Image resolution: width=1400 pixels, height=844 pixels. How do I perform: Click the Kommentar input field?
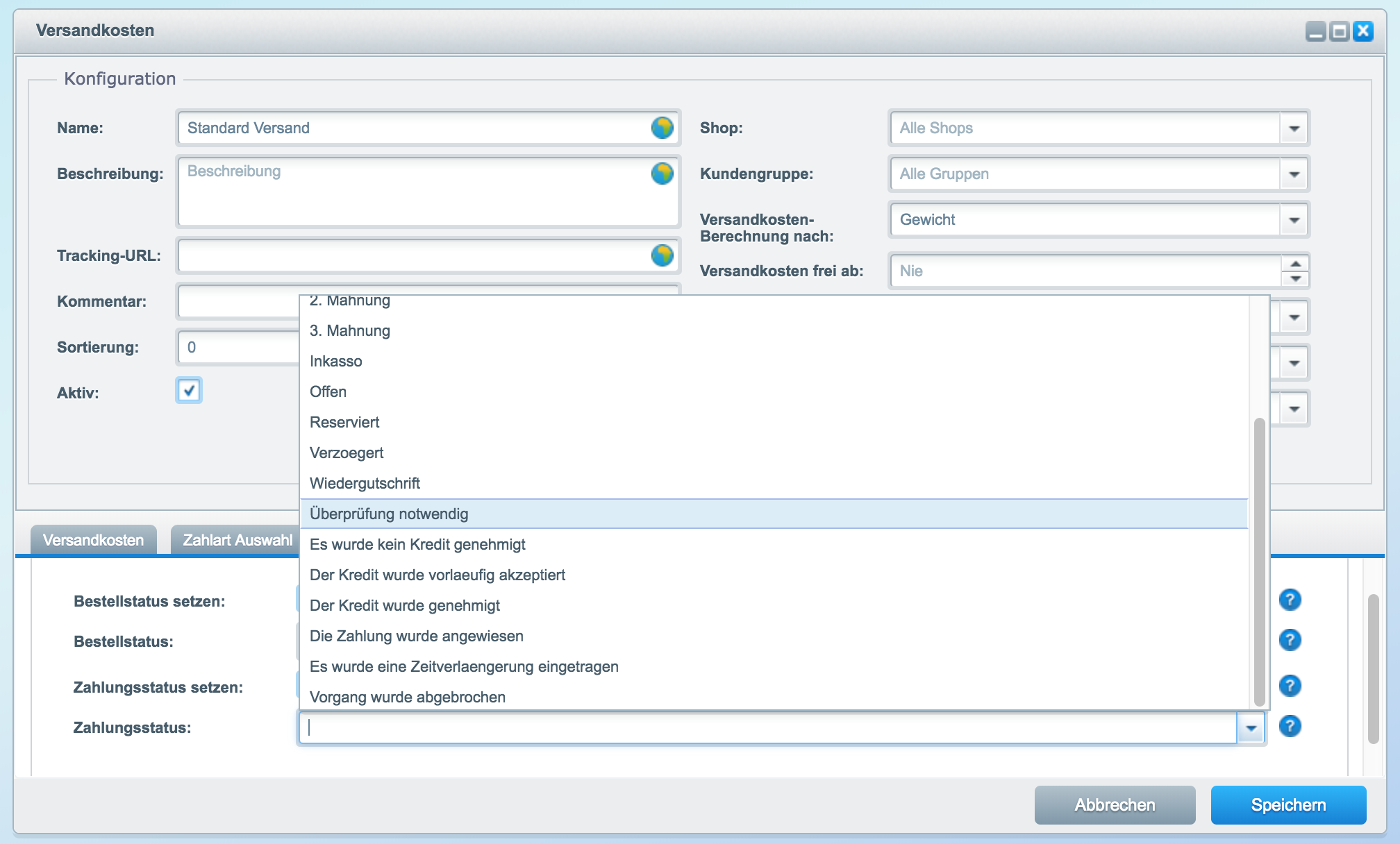[238, 301]
